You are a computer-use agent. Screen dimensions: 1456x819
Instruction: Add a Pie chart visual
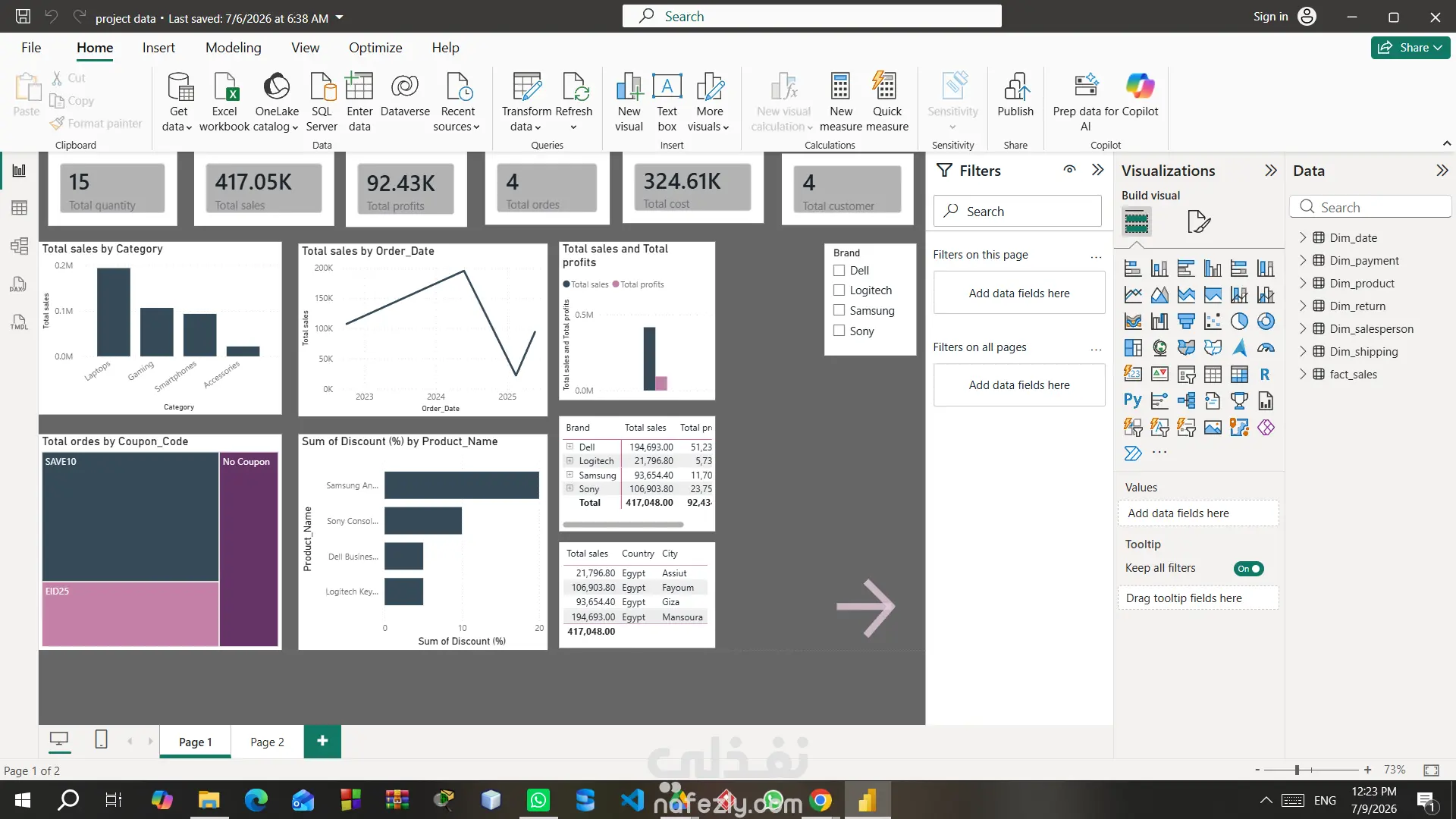coord(1239,322)
